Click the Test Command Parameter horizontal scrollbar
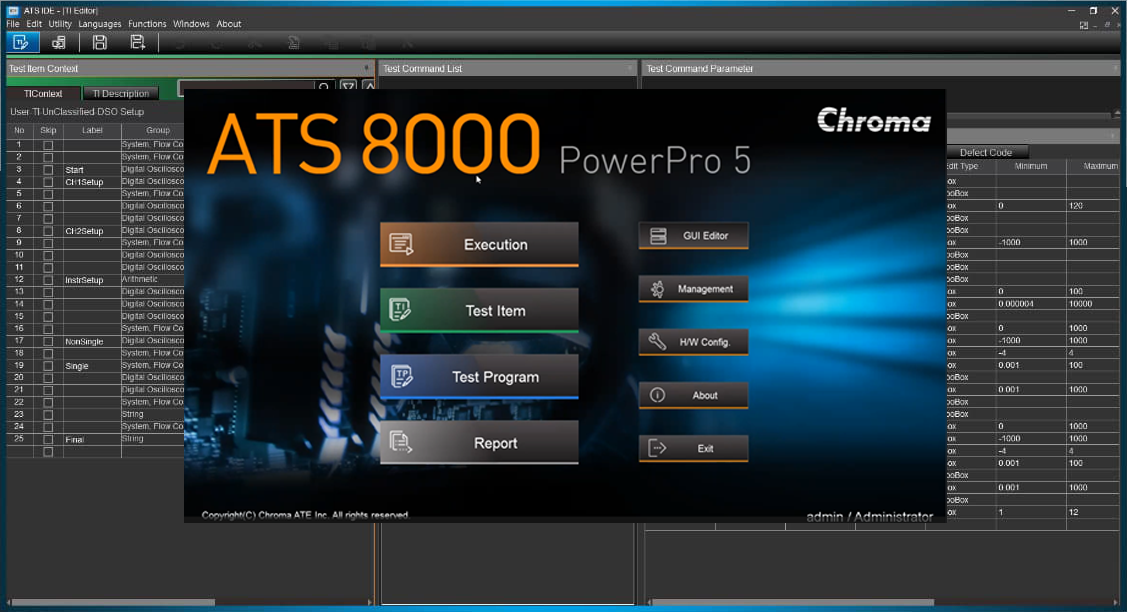 pos(792,603)
